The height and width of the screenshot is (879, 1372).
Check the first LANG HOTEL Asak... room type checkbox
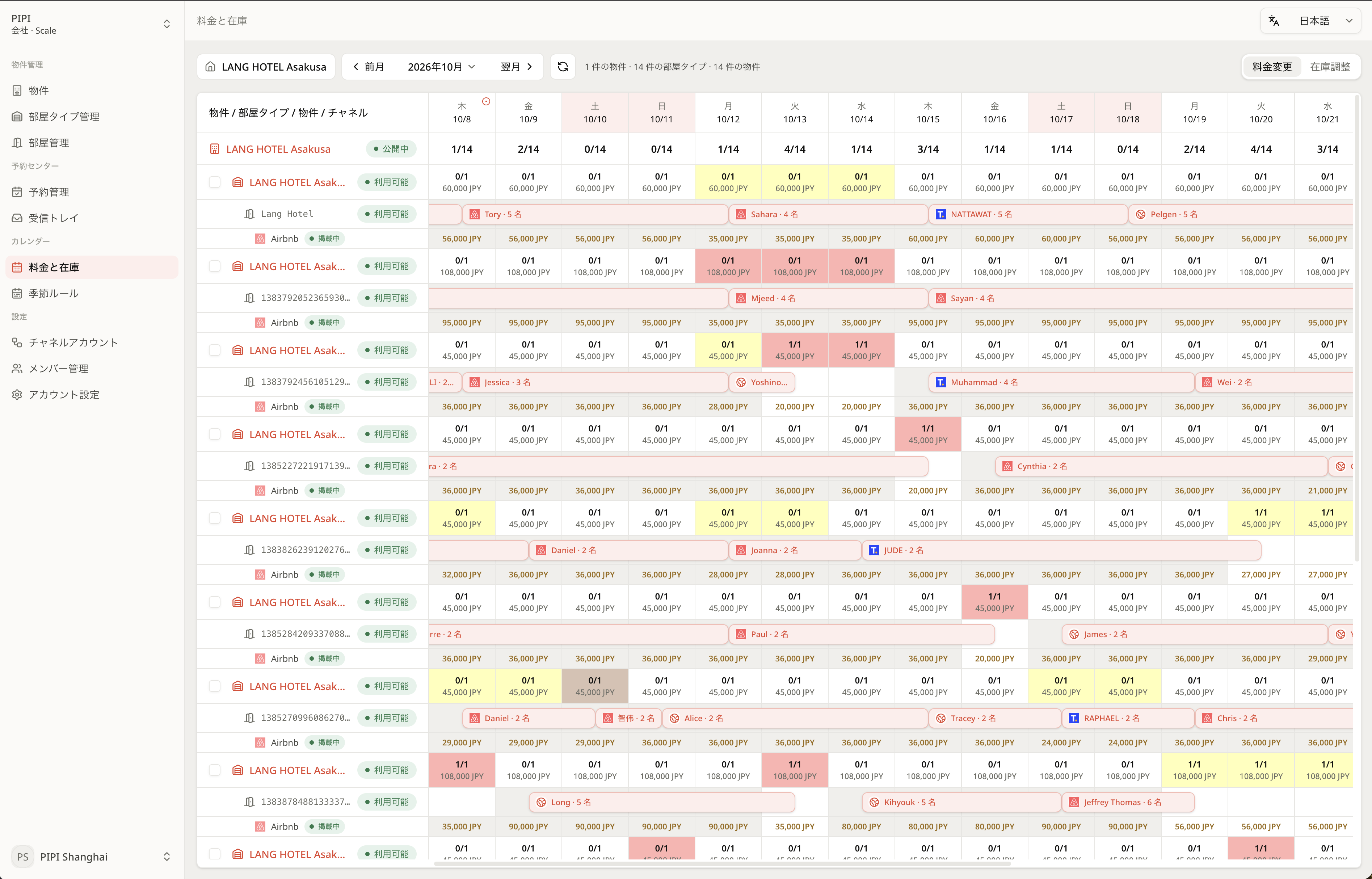(x=215, y=182)
